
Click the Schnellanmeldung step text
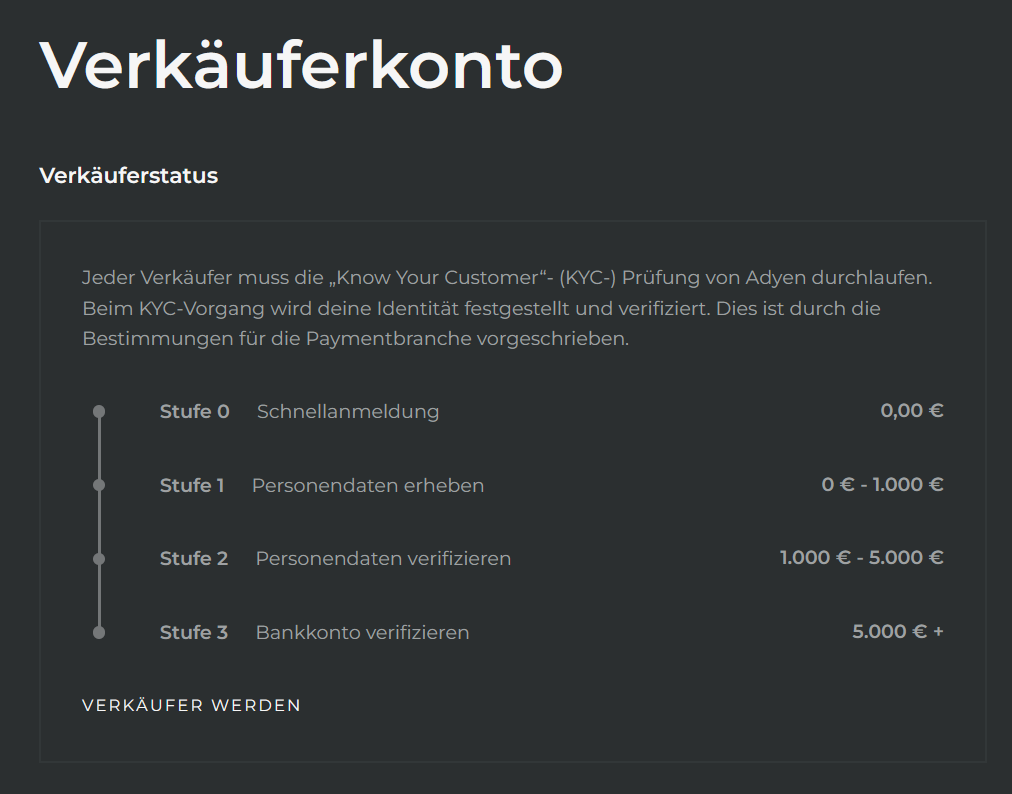coord(348,411)
